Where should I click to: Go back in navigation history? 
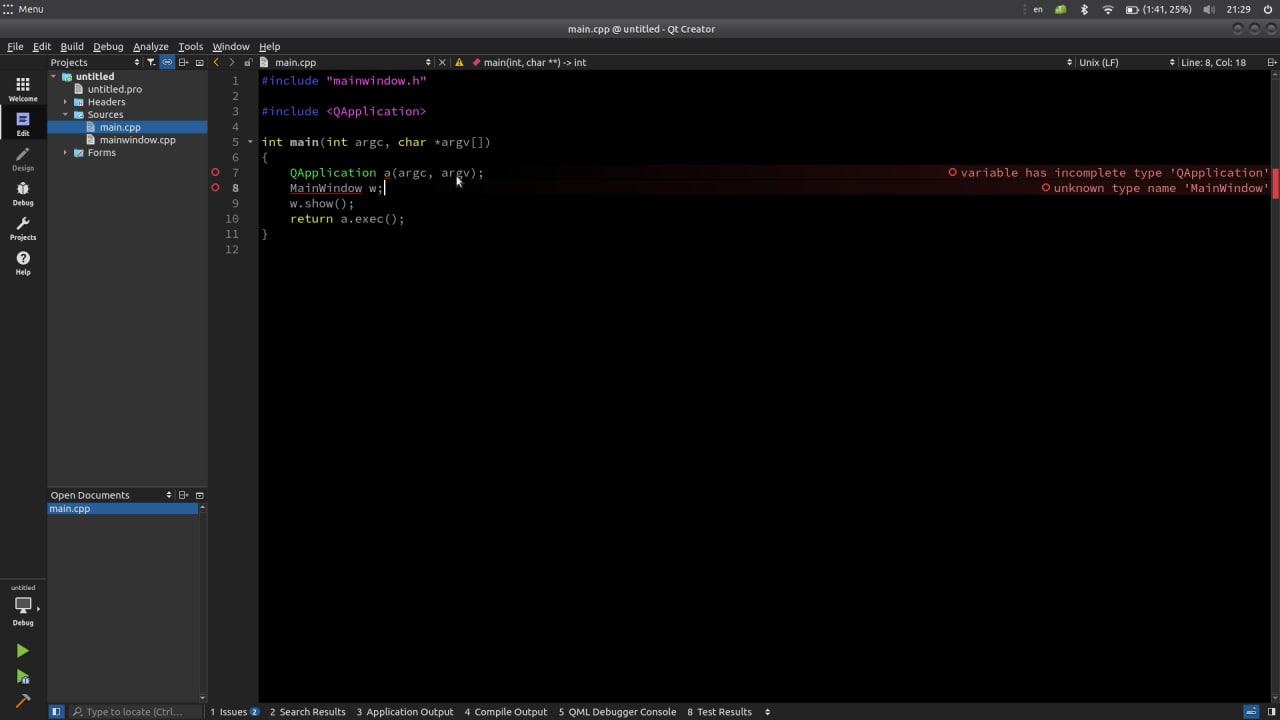click(216, 62)
